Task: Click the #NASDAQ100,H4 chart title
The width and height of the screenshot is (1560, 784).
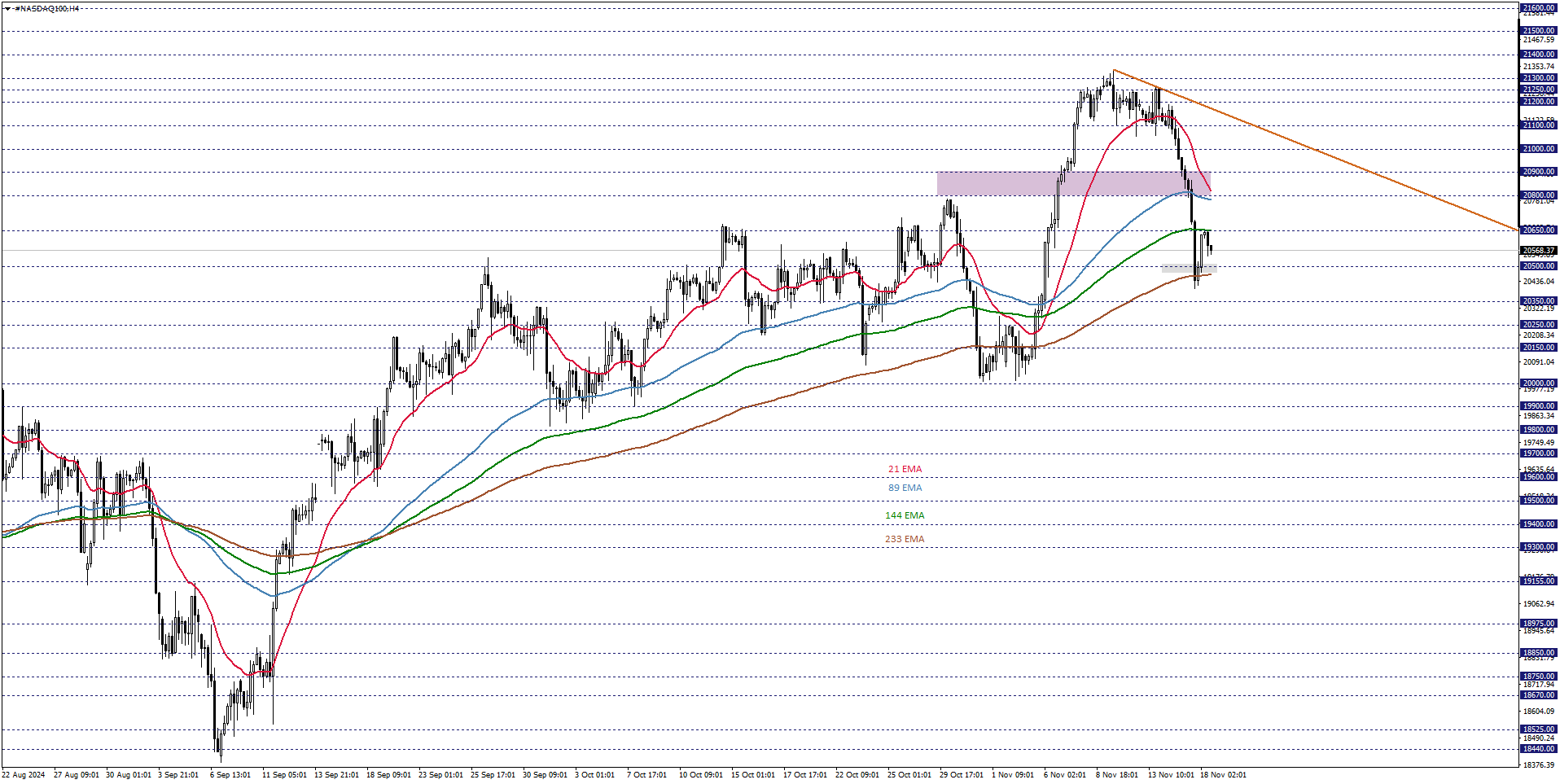Action: [x=46, y=9]
